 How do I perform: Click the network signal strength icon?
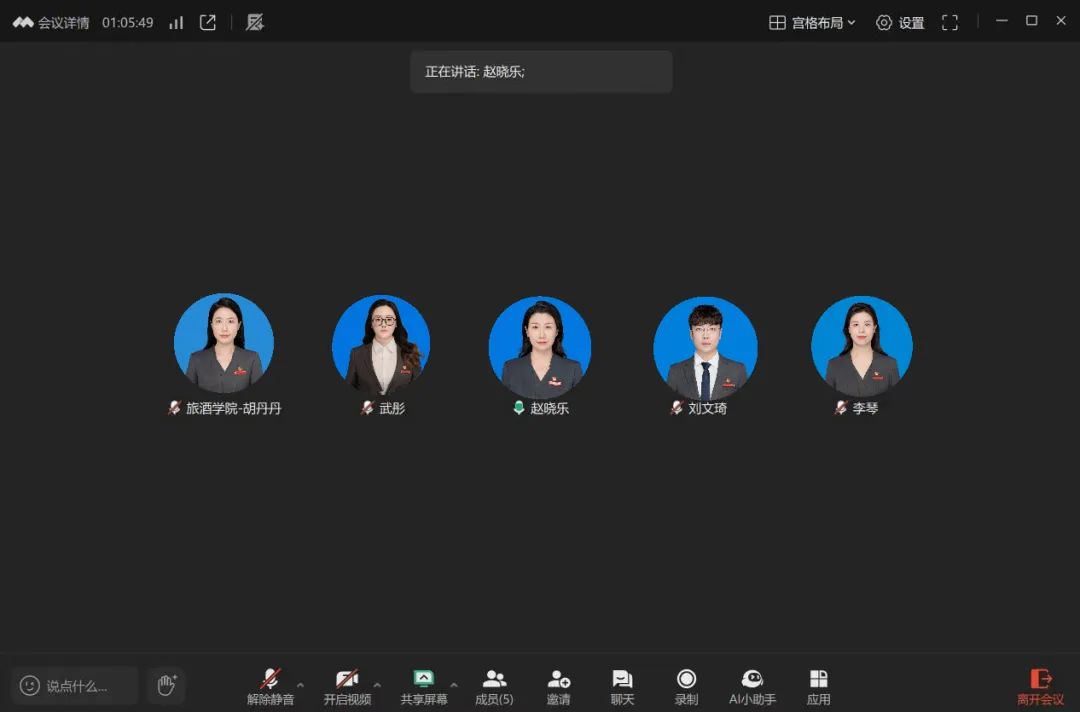point(176,22)
